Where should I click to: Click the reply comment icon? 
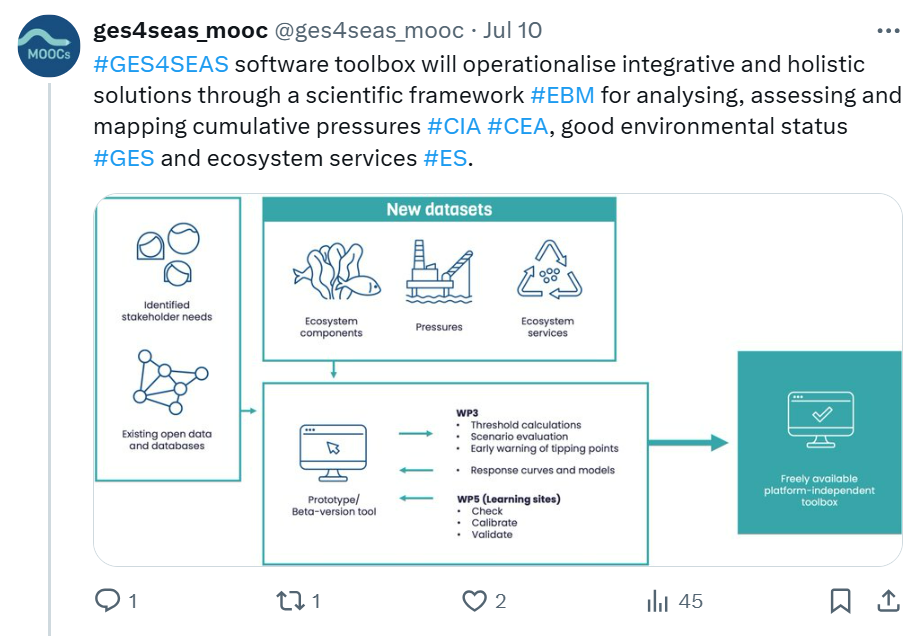coord(107,601)
